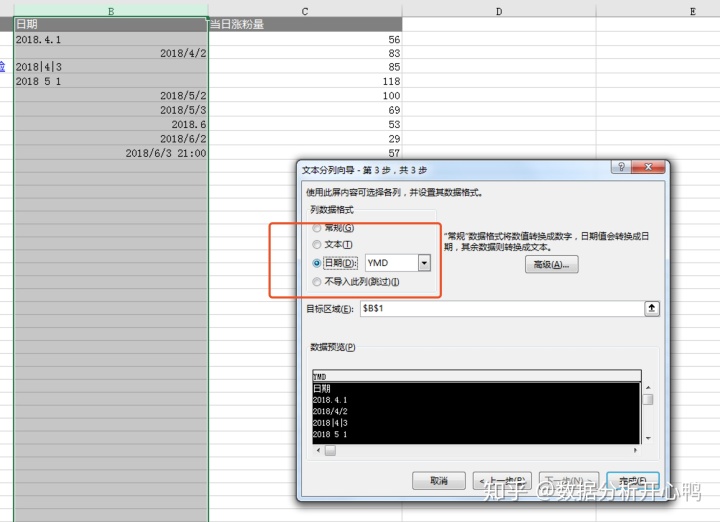The width and height of the screenshot is (720, 522).
Task: Click the cell with value 53
Action: [305, 124]
